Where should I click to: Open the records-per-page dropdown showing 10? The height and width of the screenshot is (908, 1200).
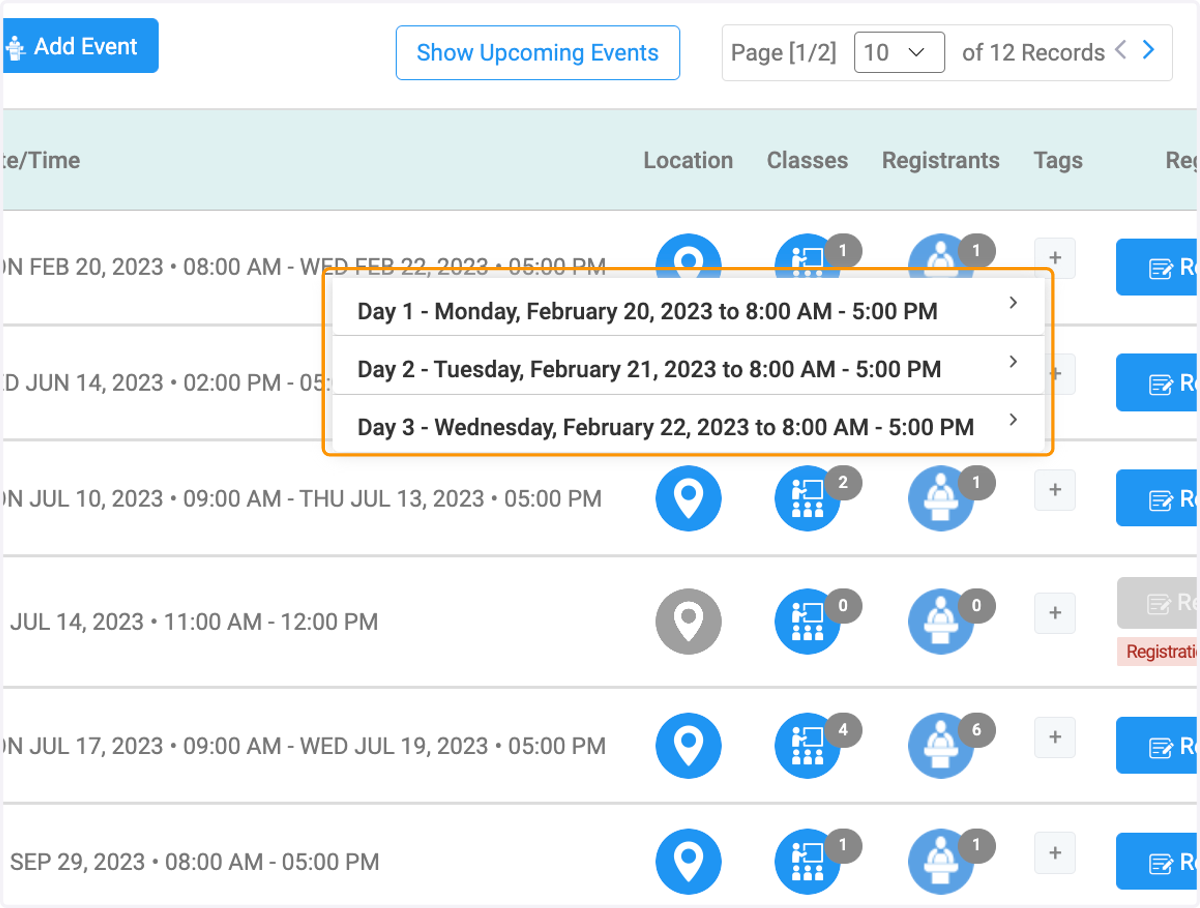(899, 52)
